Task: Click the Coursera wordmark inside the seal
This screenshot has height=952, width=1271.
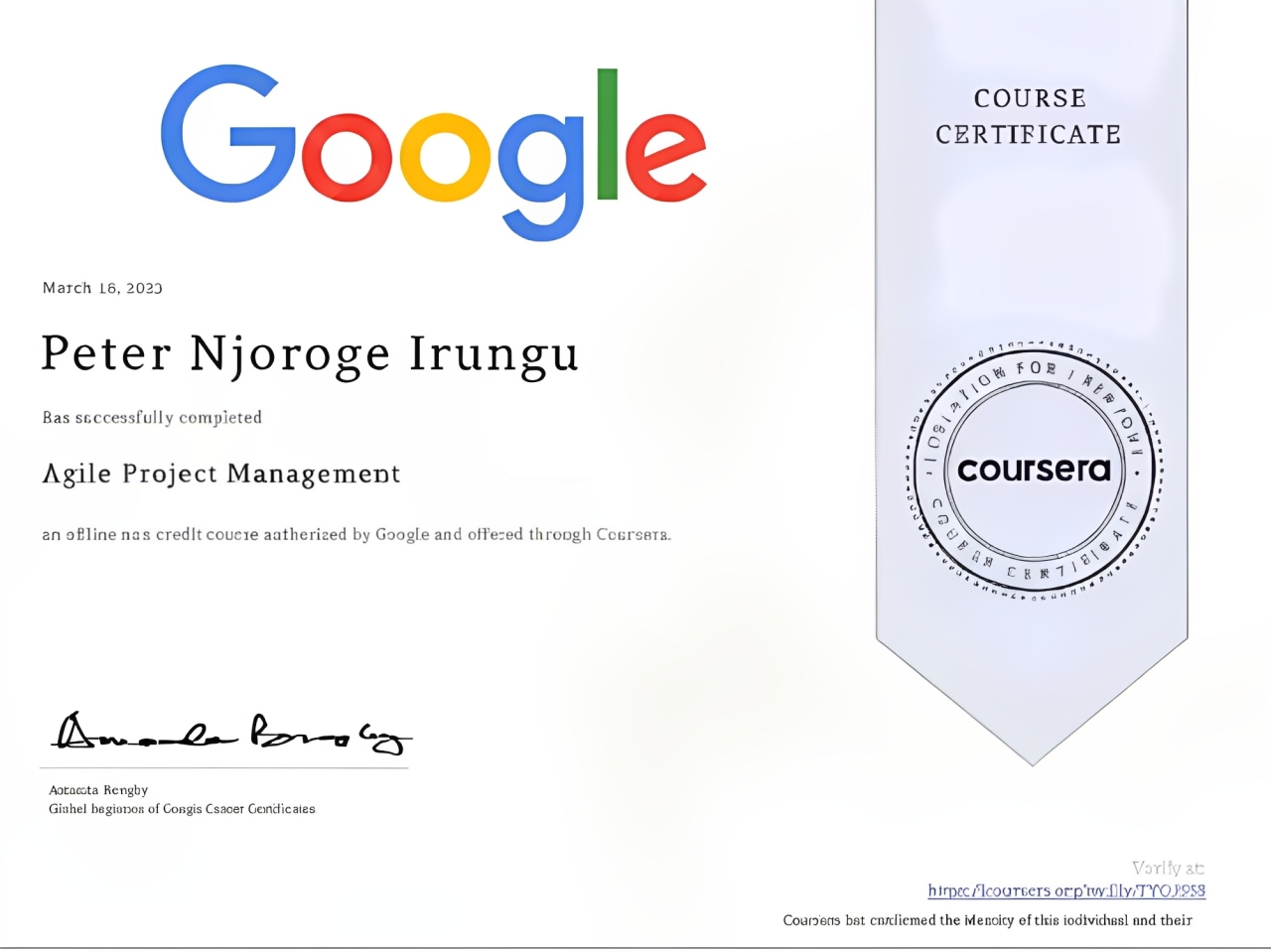Action: (1033, 470)
